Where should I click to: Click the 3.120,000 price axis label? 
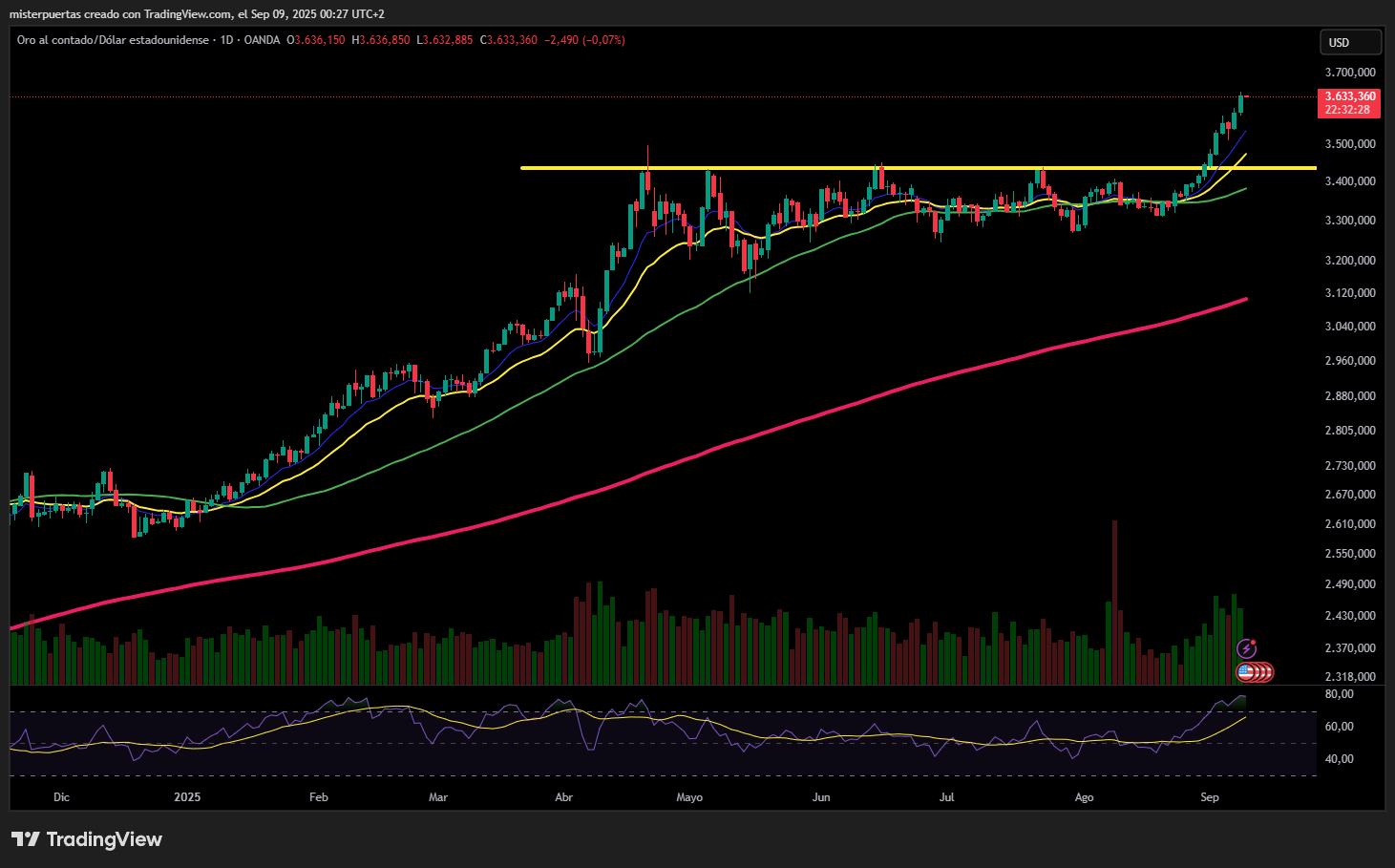click(1350, 293)
